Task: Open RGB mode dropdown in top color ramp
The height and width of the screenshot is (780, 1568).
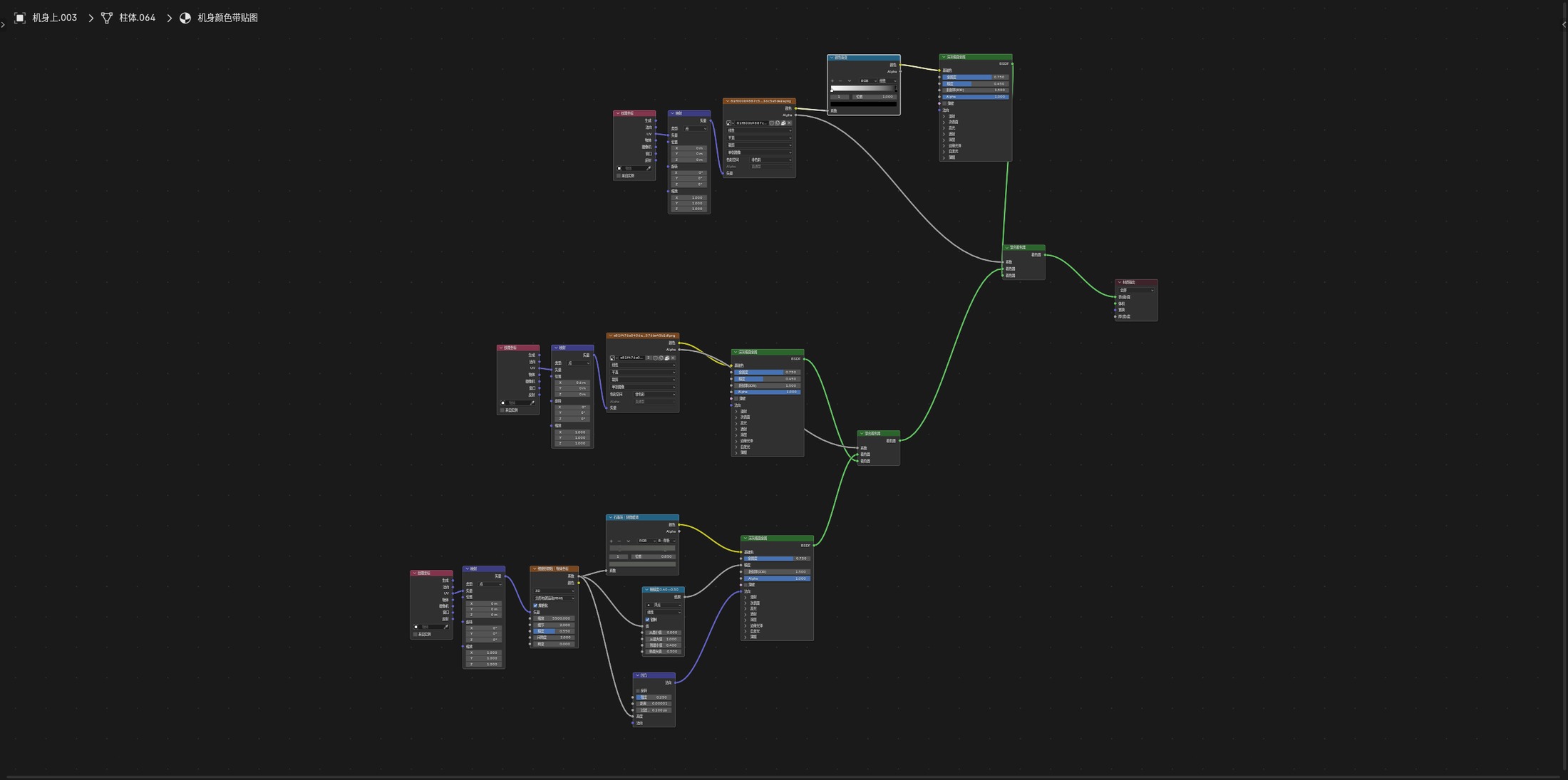Action: click(868, 80)
